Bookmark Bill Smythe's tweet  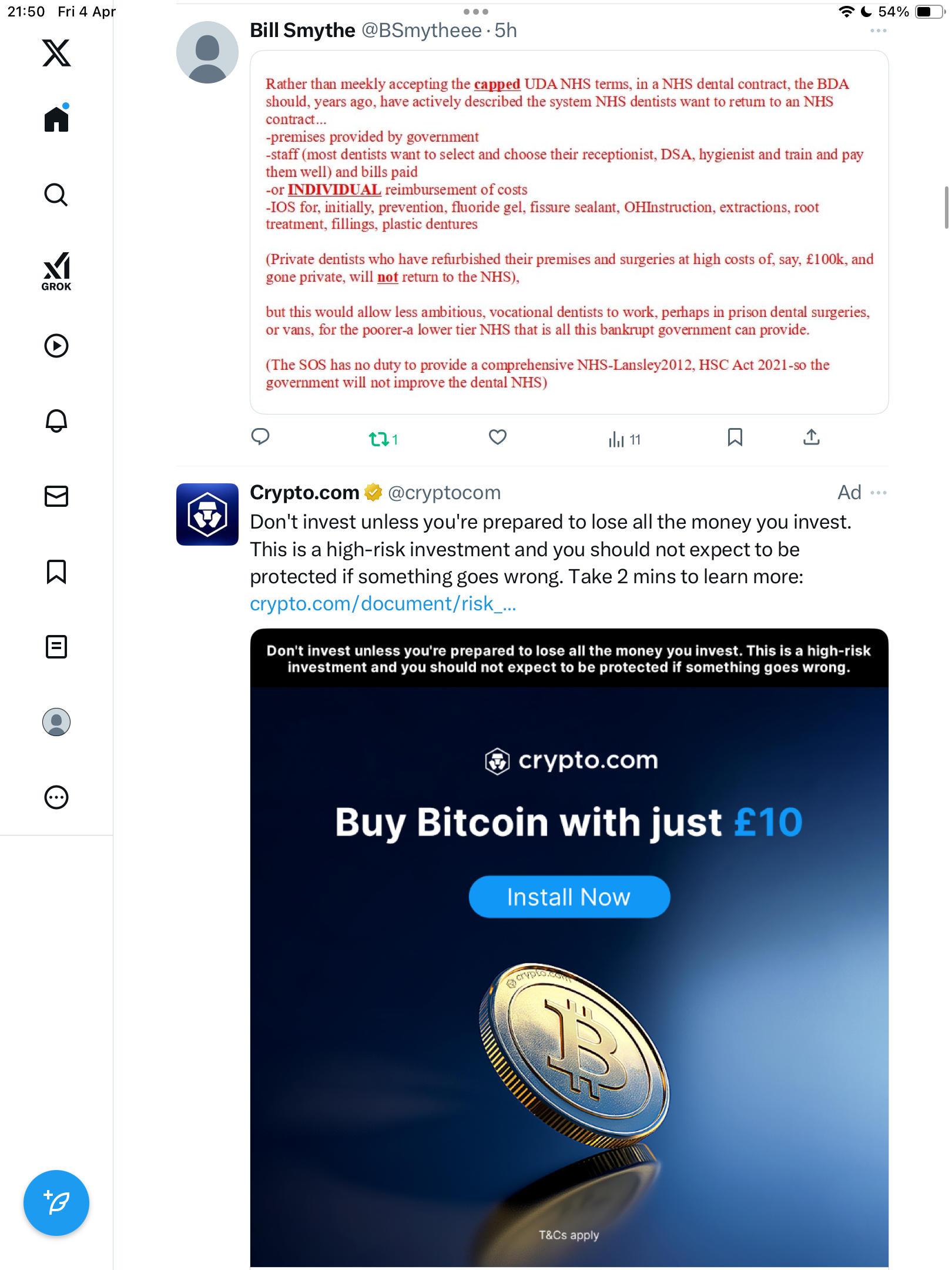click(x=735, y=437)
